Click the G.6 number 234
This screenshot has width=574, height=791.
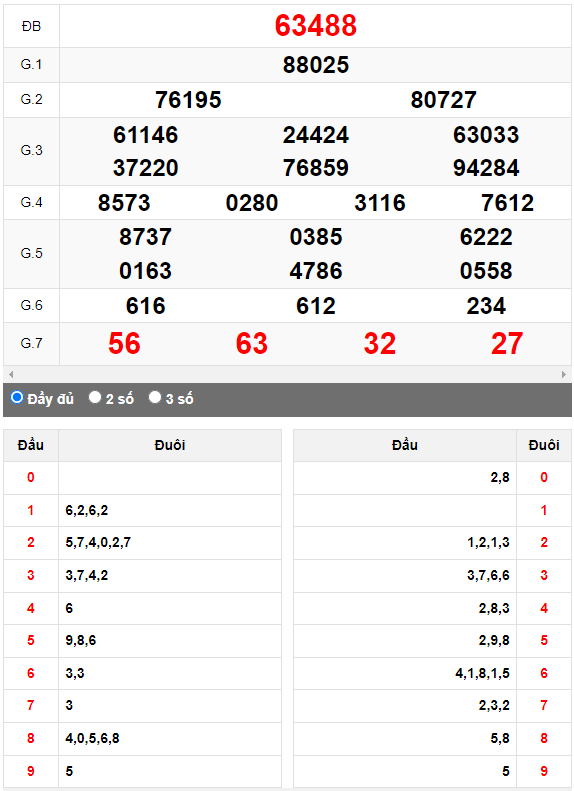pos(486,306)
